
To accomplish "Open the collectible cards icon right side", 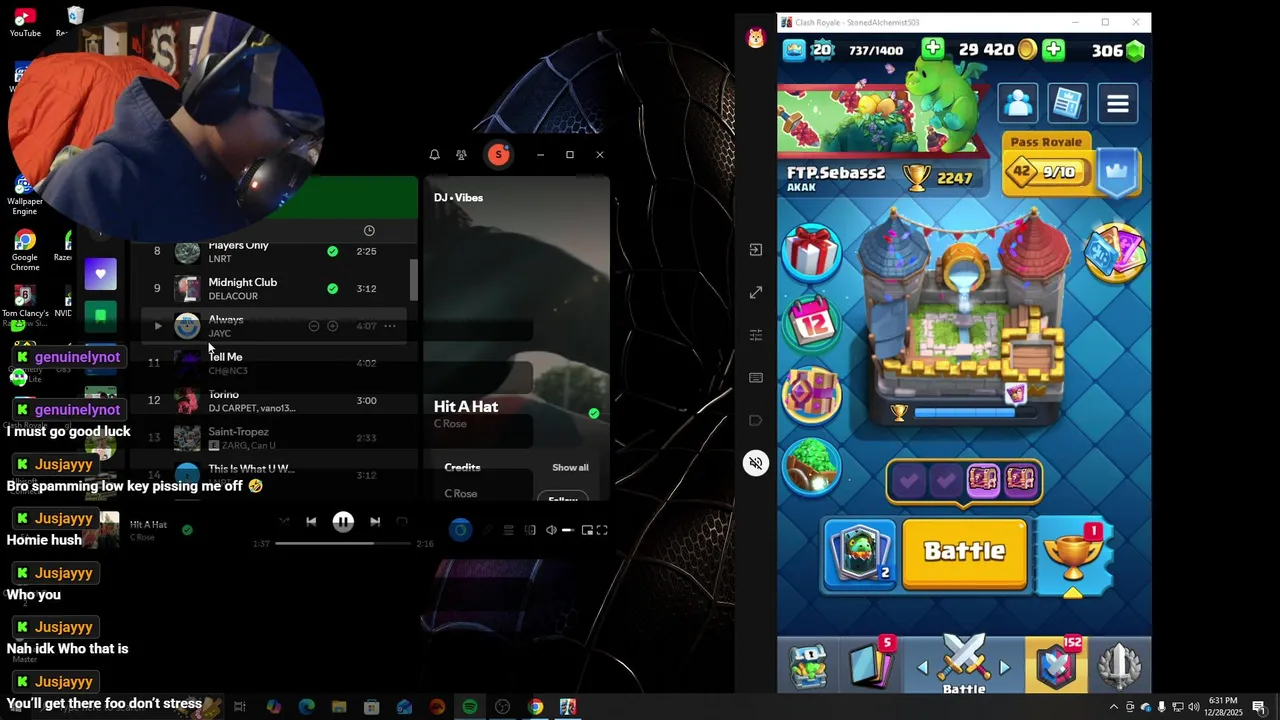I will (1115, 252).
